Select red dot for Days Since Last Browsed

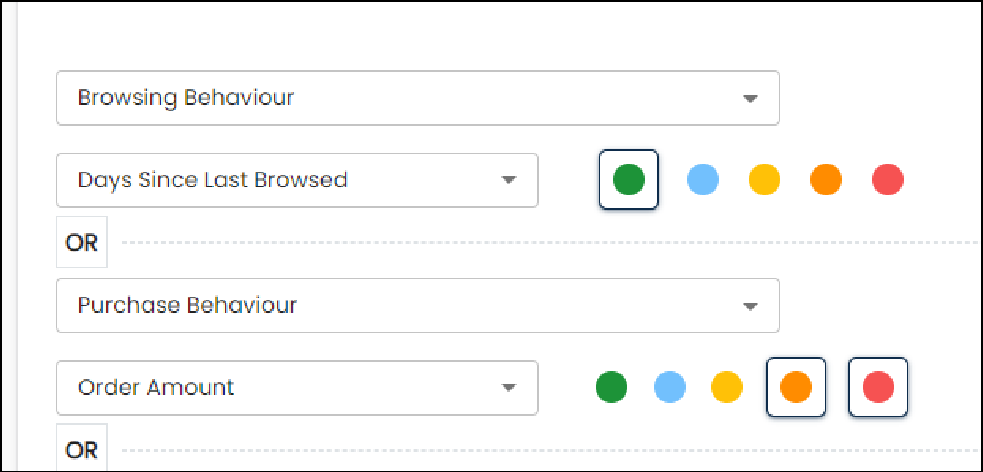pos(888,179)
